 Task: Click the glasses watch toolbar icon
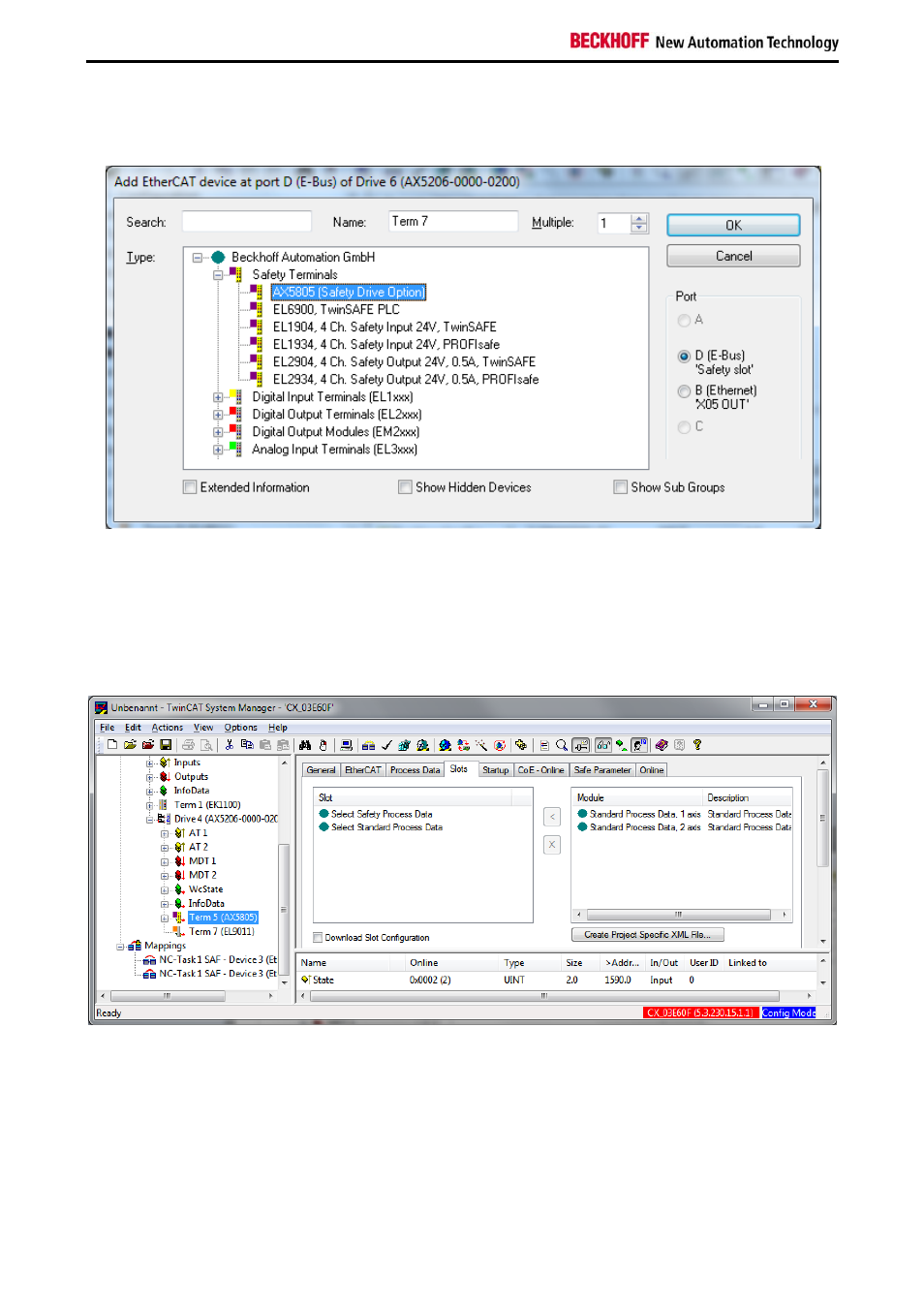click(x=603, y=745)
